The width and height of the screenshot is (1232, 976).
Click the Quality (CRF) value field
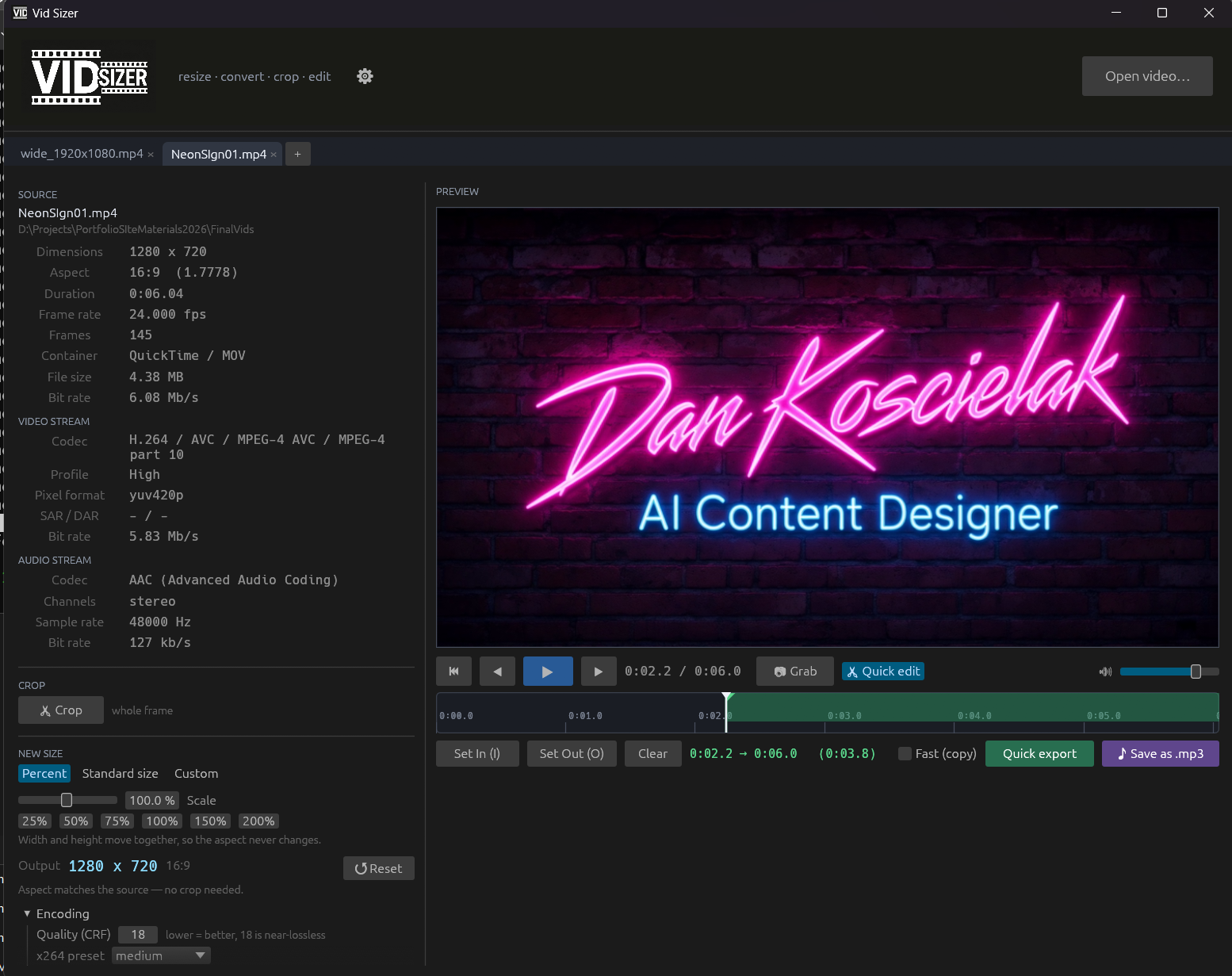pyautogui.click(x=138, y=935)
